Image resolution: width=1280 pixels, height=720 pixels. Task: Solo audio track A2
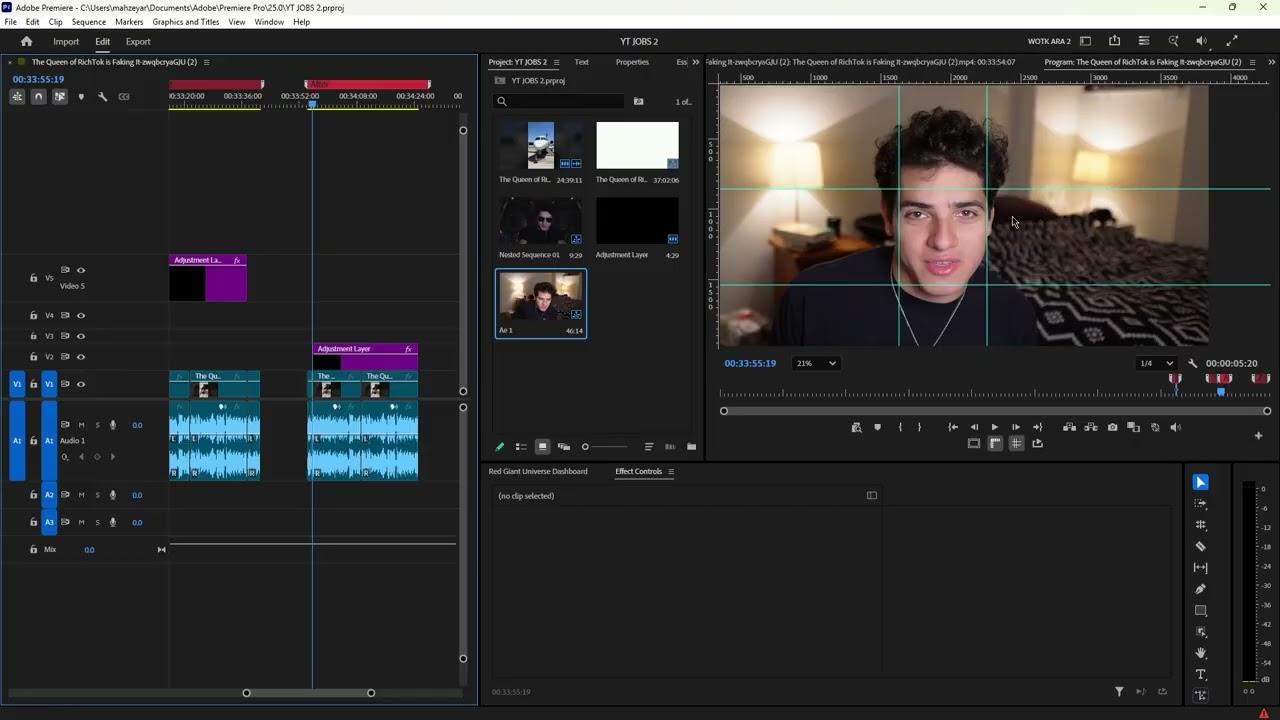[x=97, y=495]
